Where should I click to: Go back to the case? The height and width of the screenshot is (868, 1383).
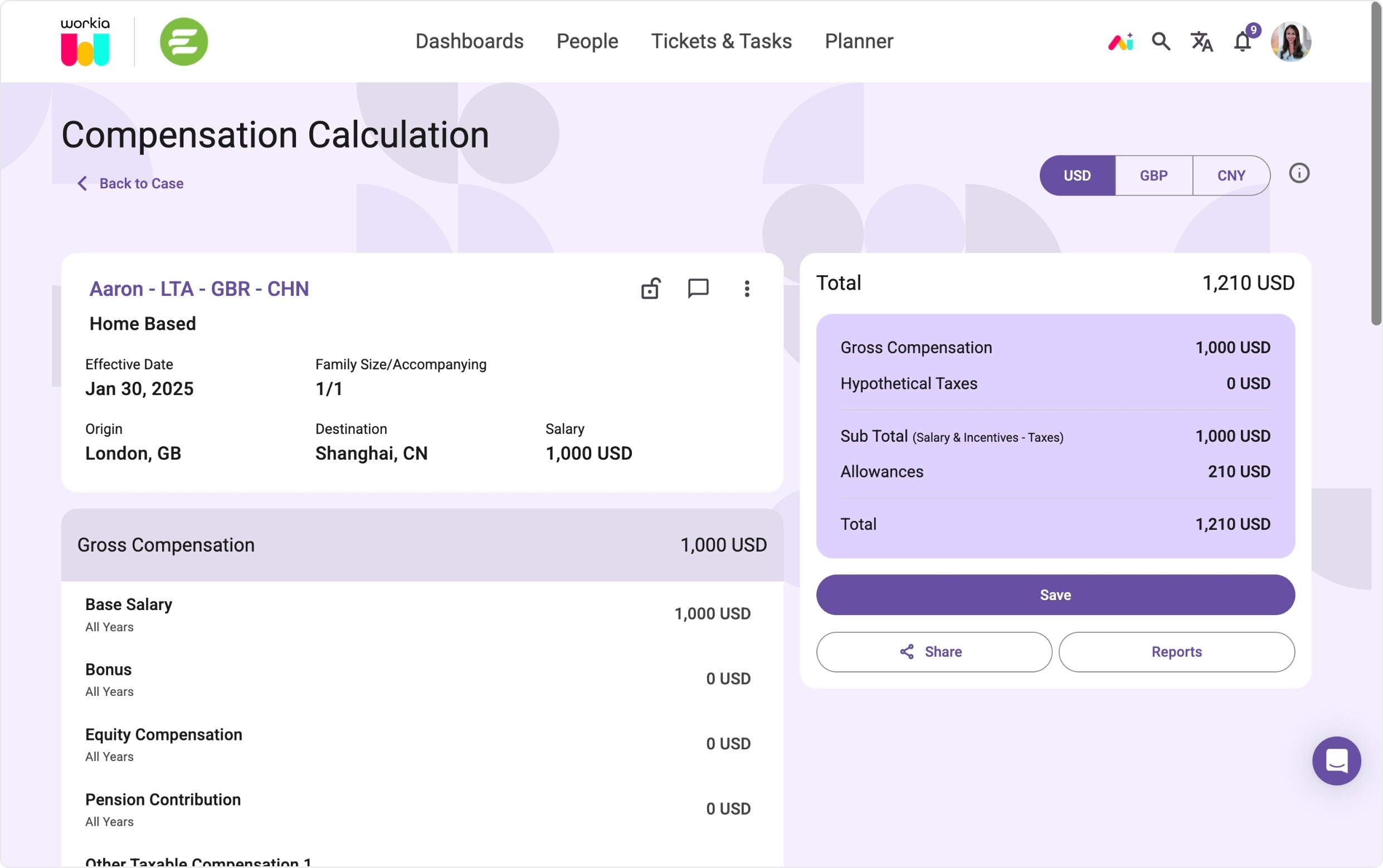tap(129, 183)
